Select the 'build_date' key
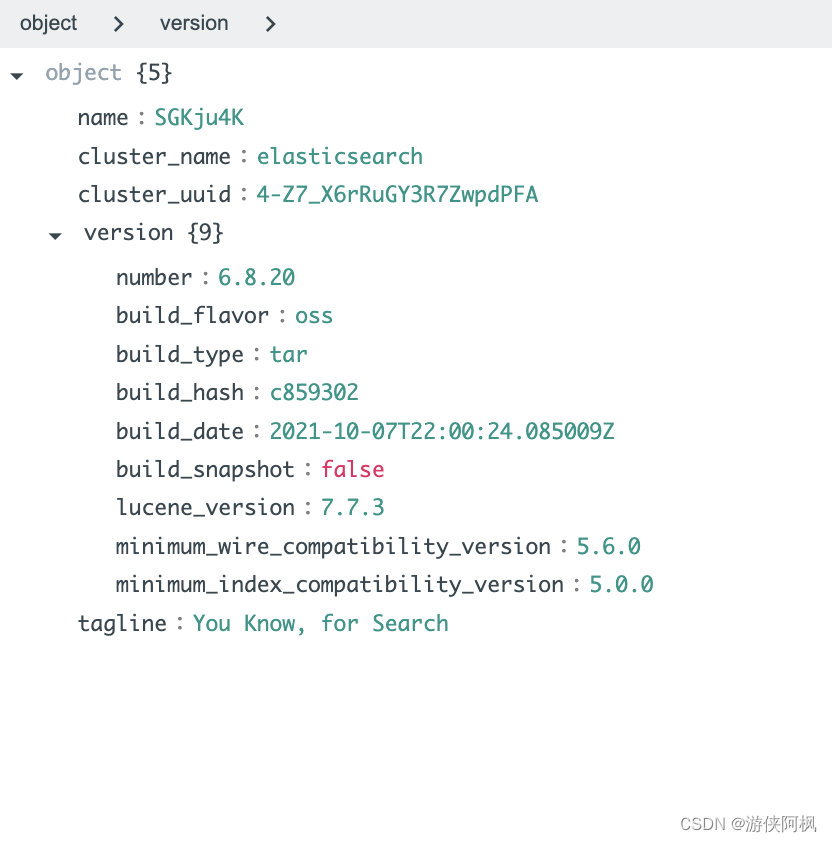The image size is (832, 842). pyautogui.click(x=180, y=431)
